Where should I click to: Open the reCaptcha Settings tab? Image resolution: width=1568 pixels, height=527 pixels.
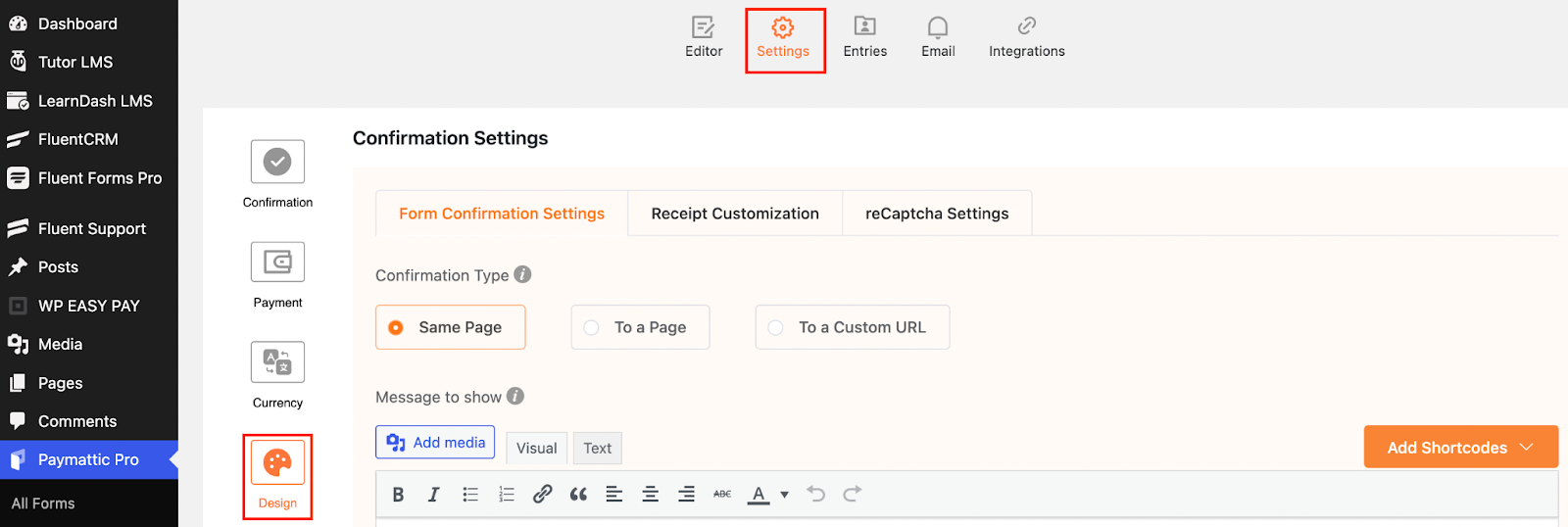(x=936, y=214)
